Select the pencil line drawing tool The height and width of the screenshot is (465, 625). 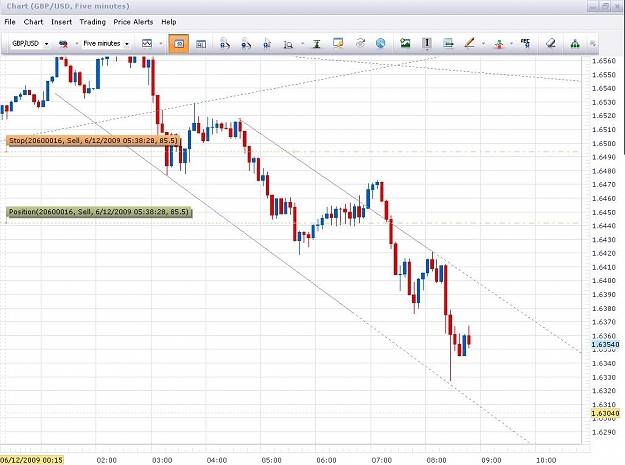tap(470, 43)
